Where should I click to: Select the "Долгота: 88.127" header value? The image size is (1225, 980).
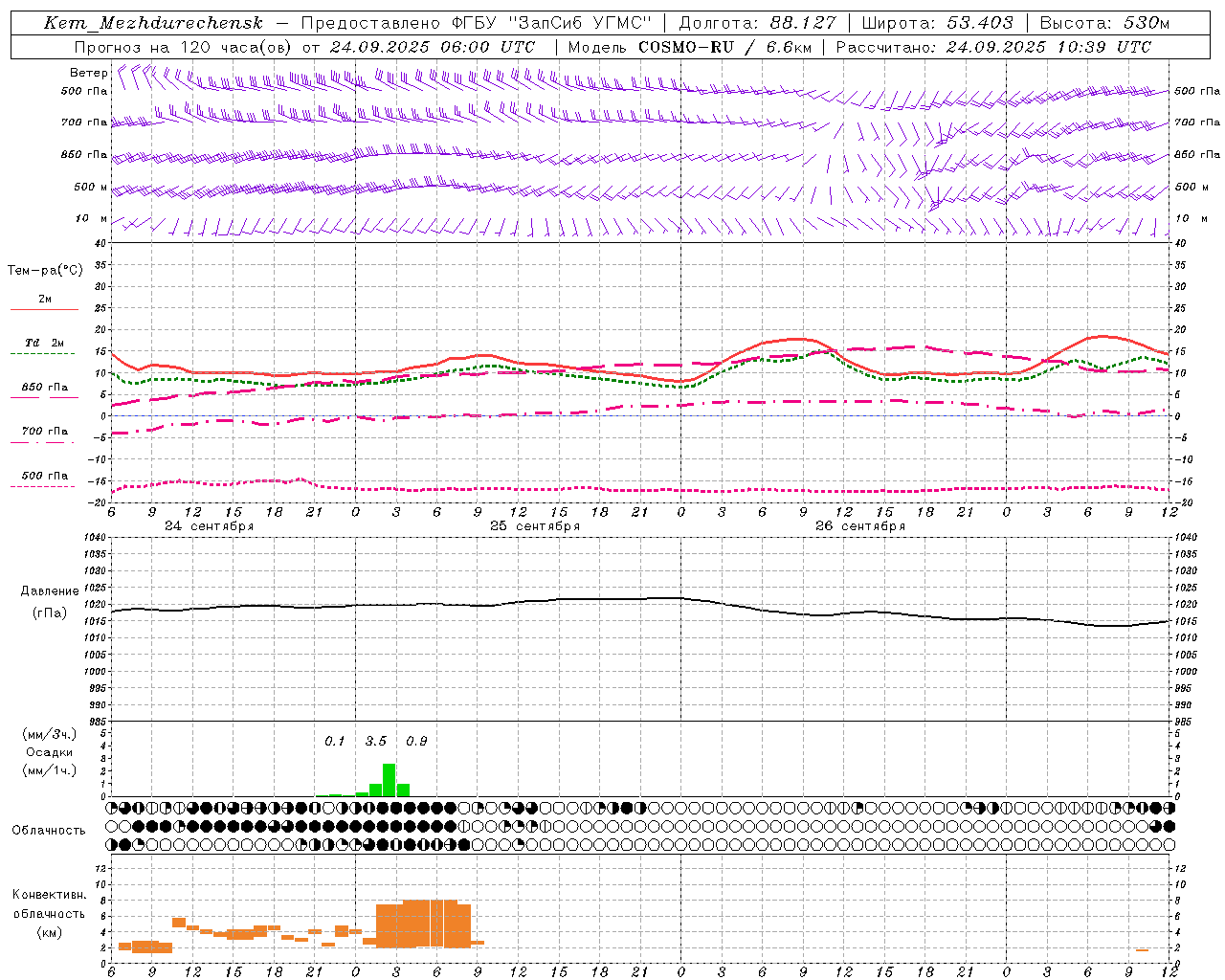pyautogui.click(x=757, y=24)
